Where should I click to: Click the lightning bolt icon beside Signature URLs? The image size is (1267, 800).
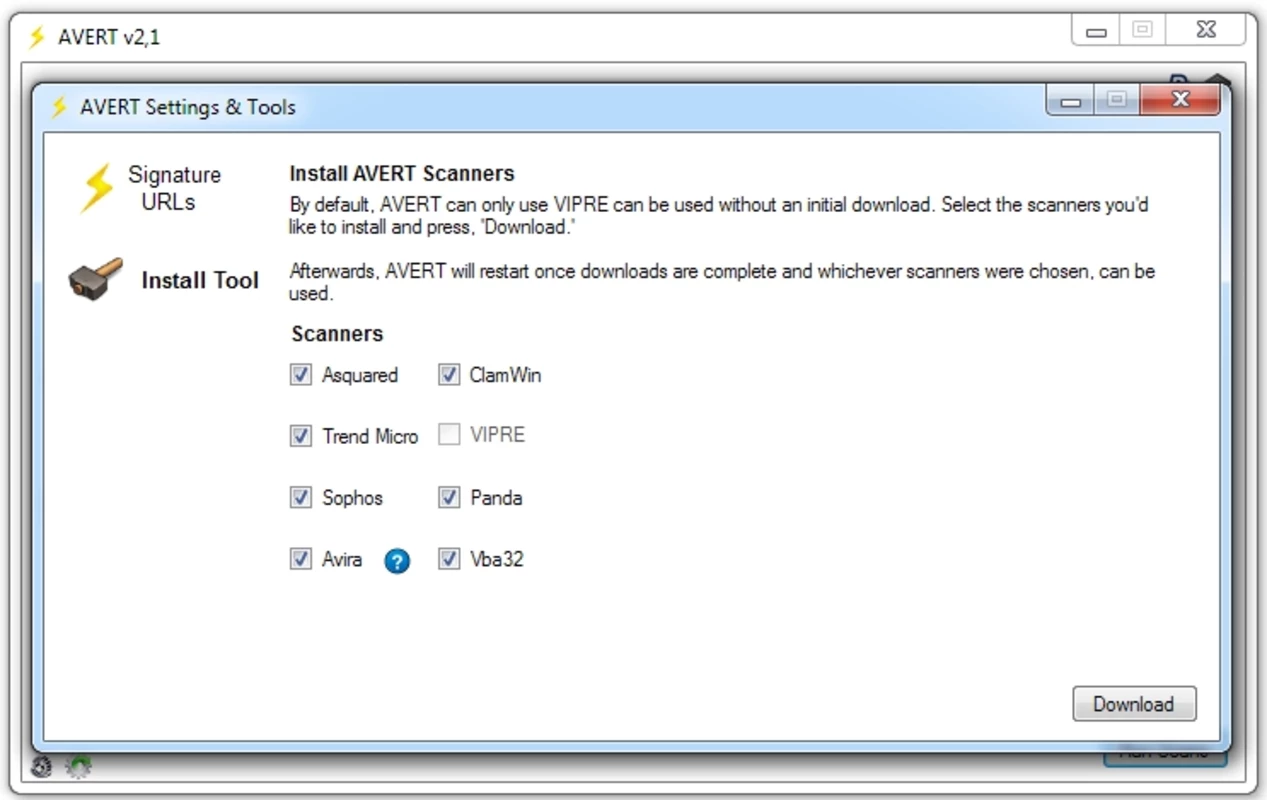[97, 187]
